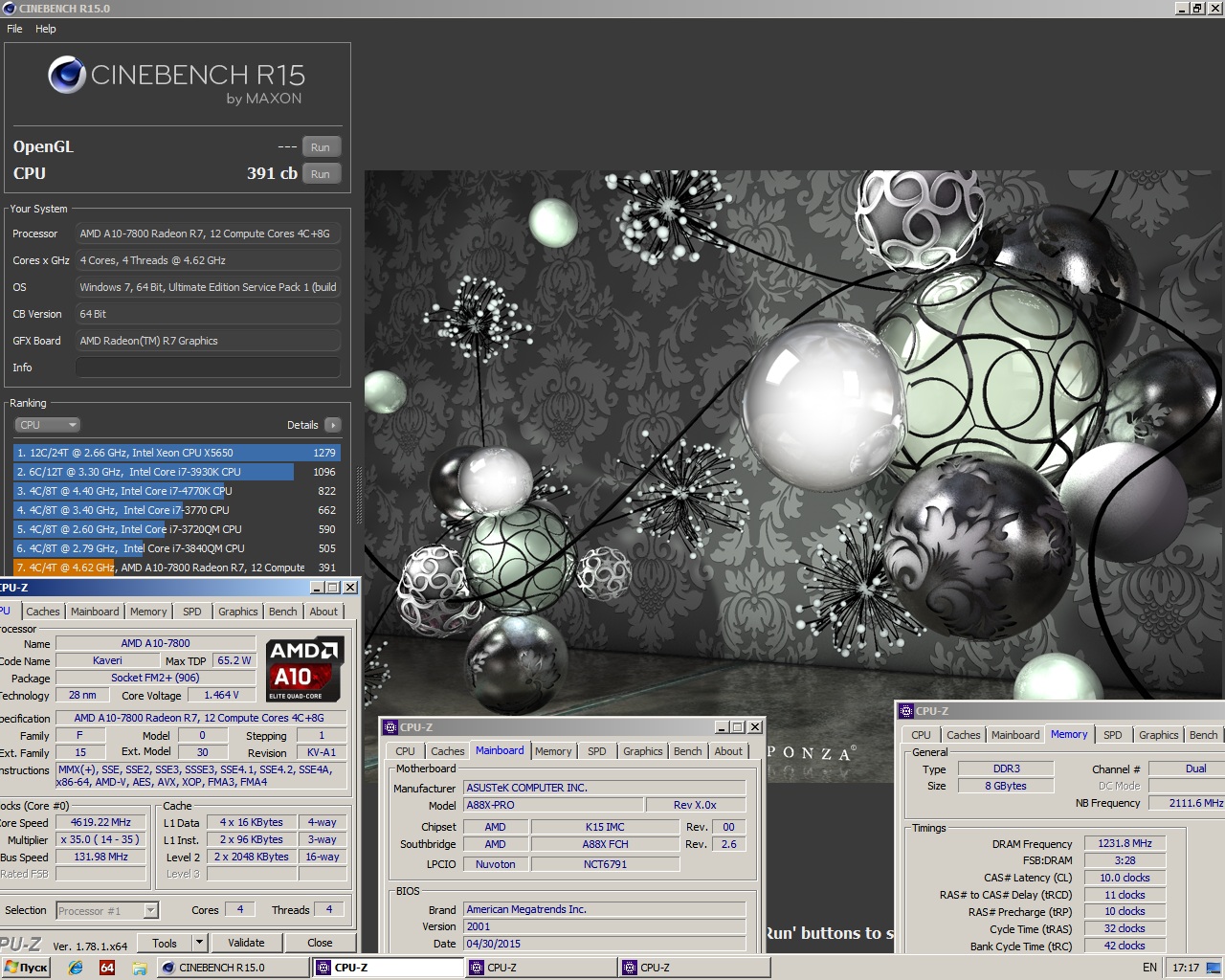Select the Core i7-3930K ranking row
Screen dimensions: 1225x980
point(177,472)
